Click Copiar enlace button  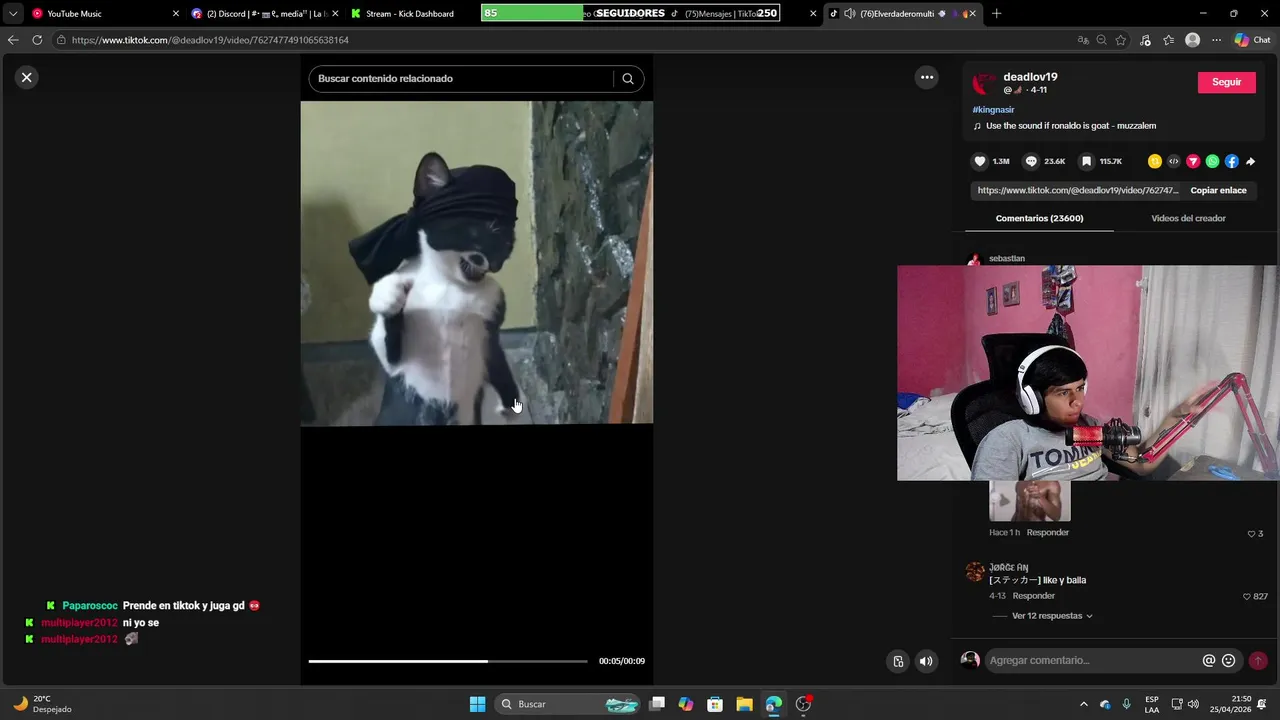click(x=1218, y=190)
